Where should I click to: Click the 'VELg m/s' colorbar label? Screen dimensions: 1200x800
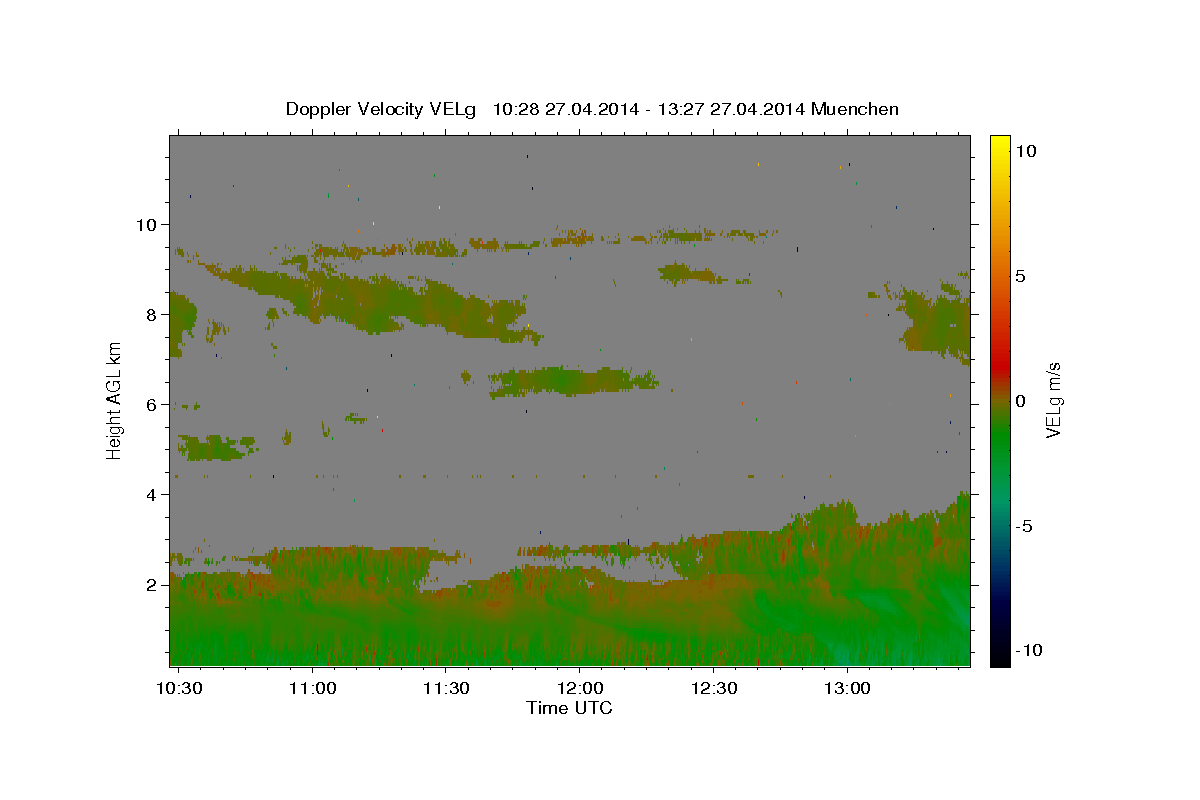(1052, 400)
